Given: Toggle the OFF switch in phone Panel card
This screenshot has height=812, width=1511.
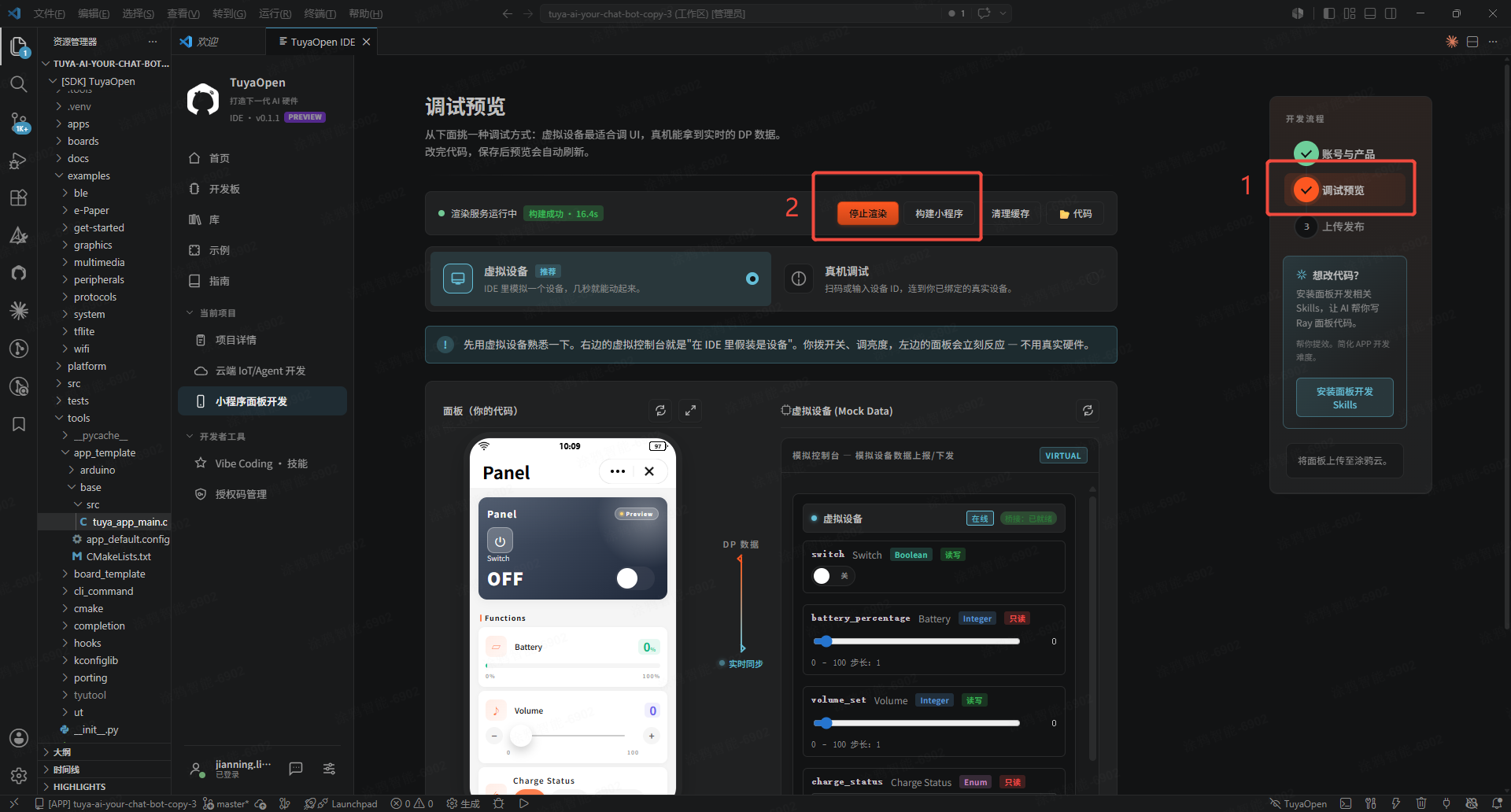Looking at the screenshot, I should point(635,578).
